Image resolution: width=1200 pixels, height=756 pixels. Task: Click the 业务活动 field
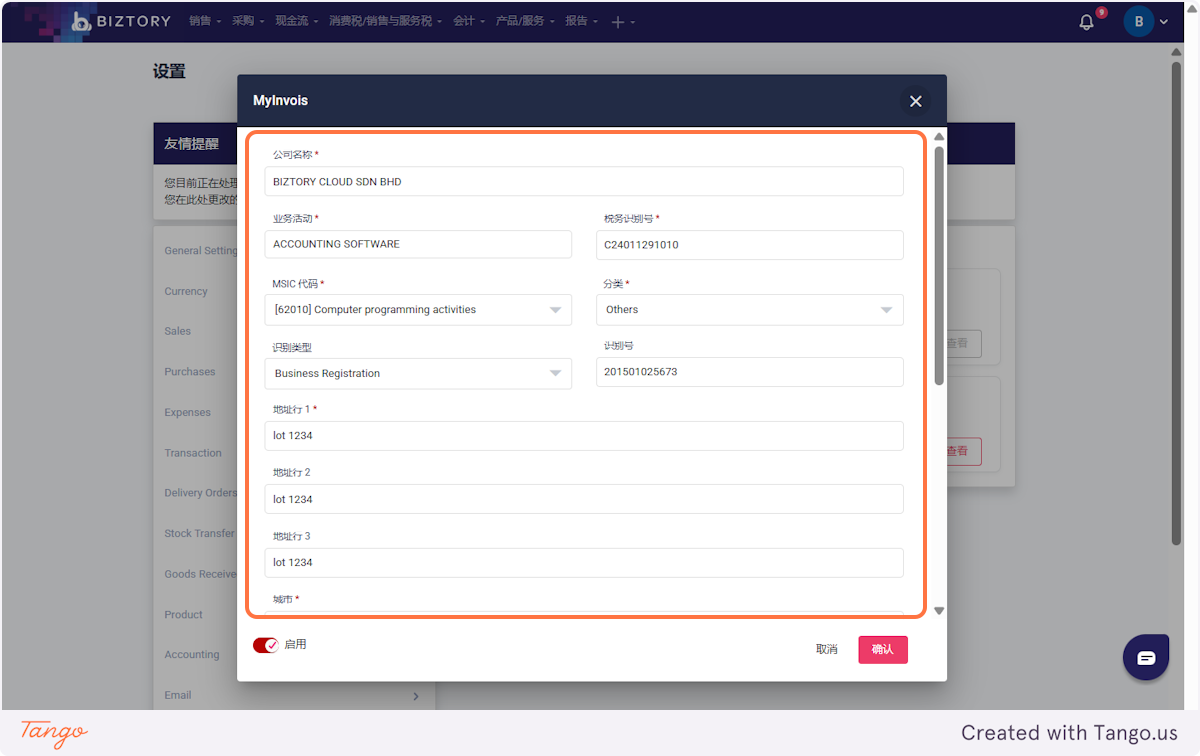tap(418, 244)
